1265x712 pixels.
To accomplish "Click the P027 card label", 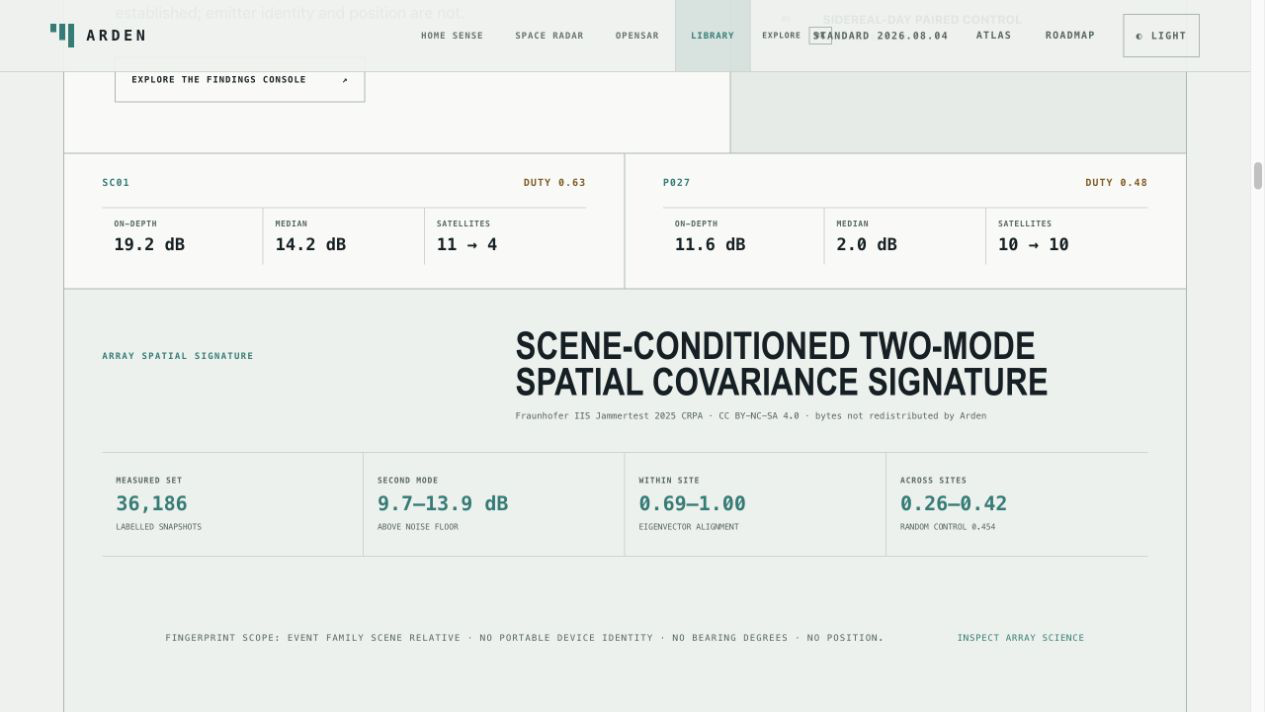I will [677, 183].
